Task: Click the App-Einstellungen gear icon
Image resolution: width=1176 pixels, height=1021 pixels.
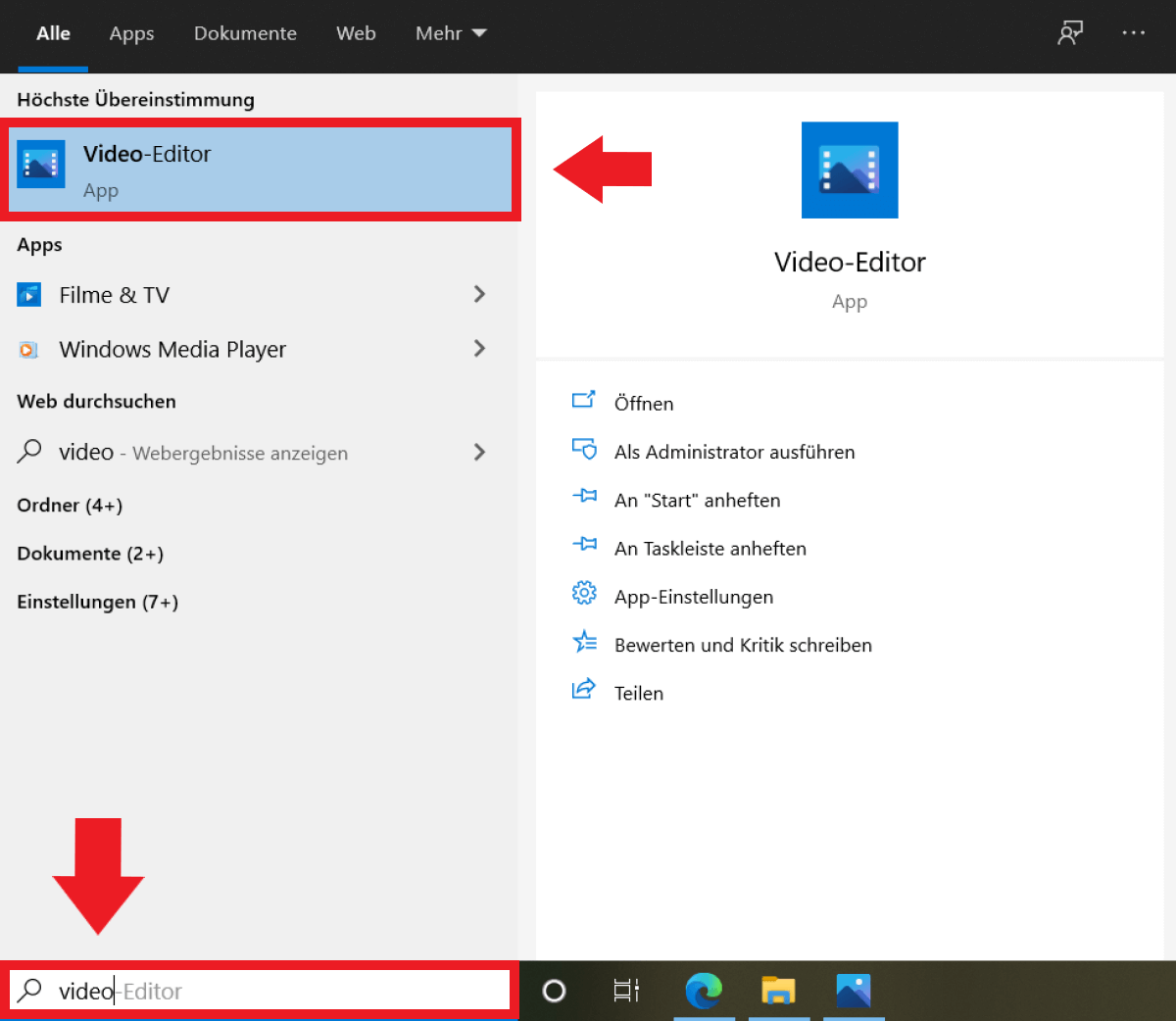Action: coord(584,593)
